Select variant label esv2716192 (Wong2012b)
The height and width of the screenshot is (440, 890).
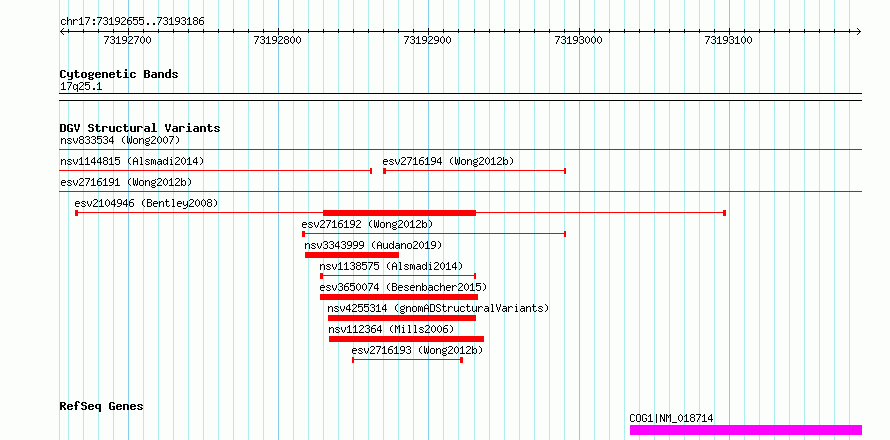pos(367,225)
